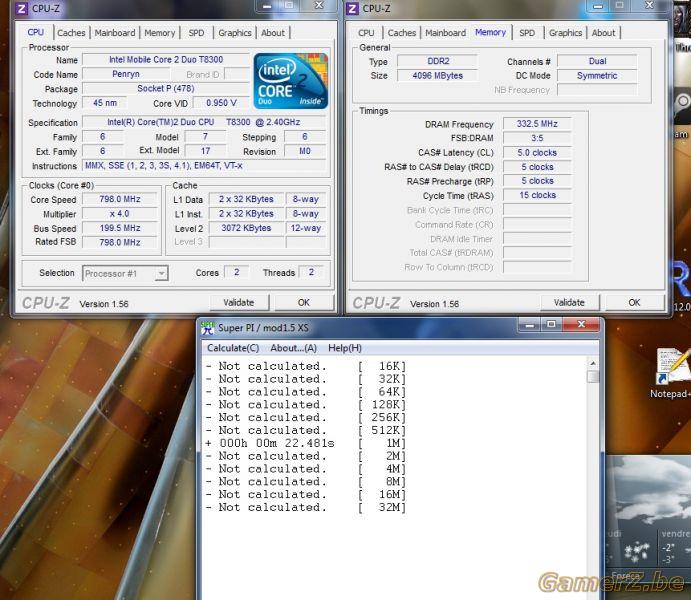This screenshot has height=600, width=691.
Task: Click the 32M 'Not calculated' row
Action: tap(305, 507)
